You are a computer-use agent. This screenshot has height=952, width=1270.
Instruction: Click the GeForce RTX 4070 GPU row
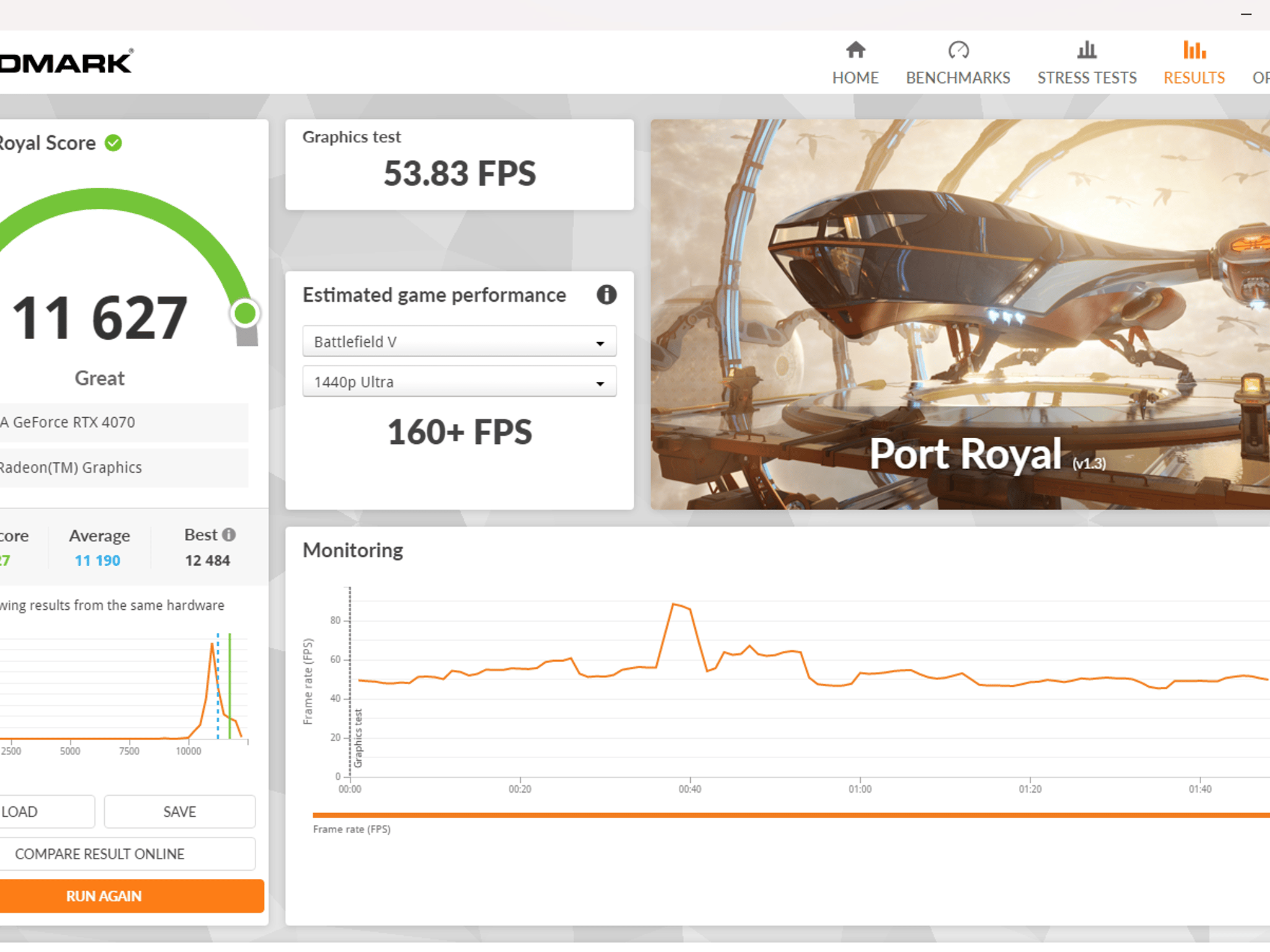point(124,423)
